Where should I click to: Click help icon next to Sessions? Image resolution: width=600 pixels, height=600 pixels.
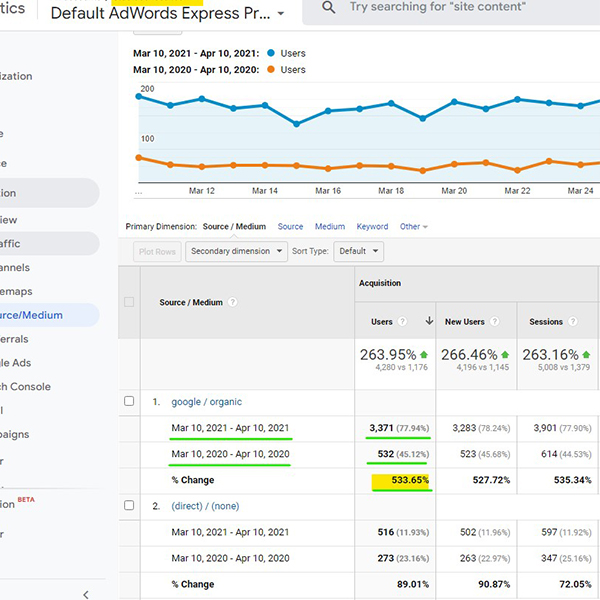(572, 321)
